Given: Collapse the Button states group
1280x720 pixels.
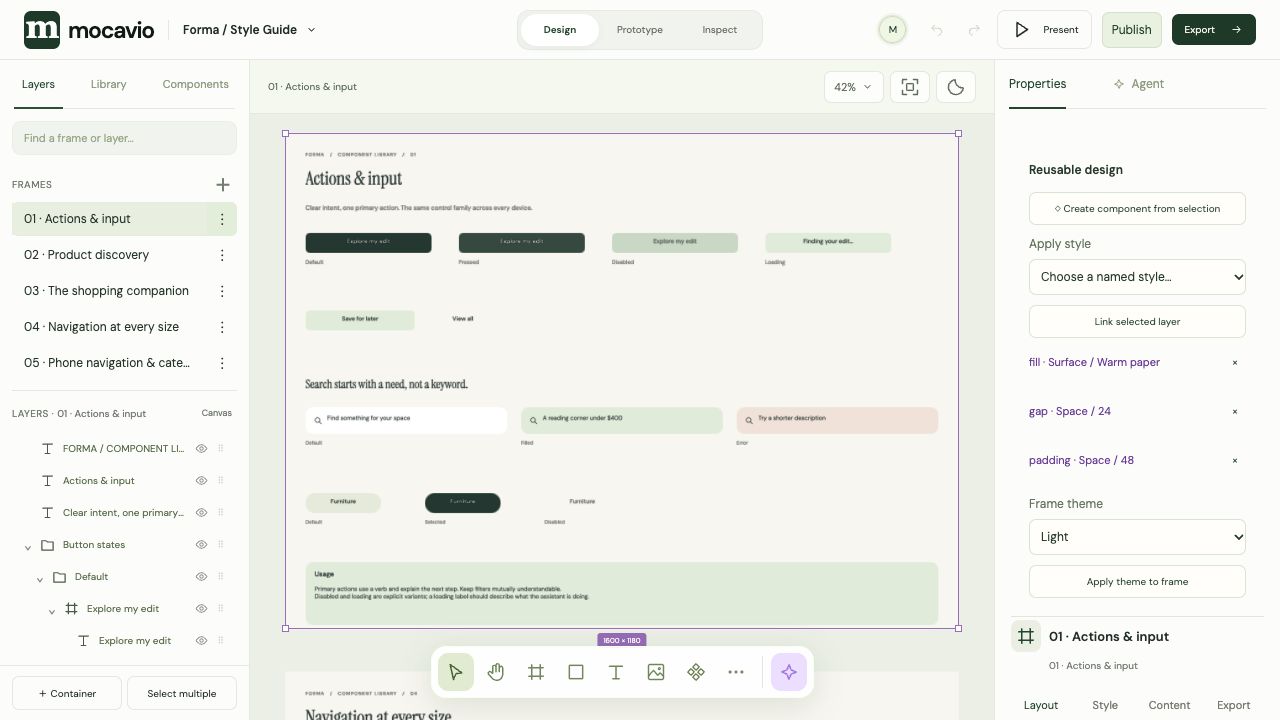Looking at the screenshot, I should tap(28, 546).
